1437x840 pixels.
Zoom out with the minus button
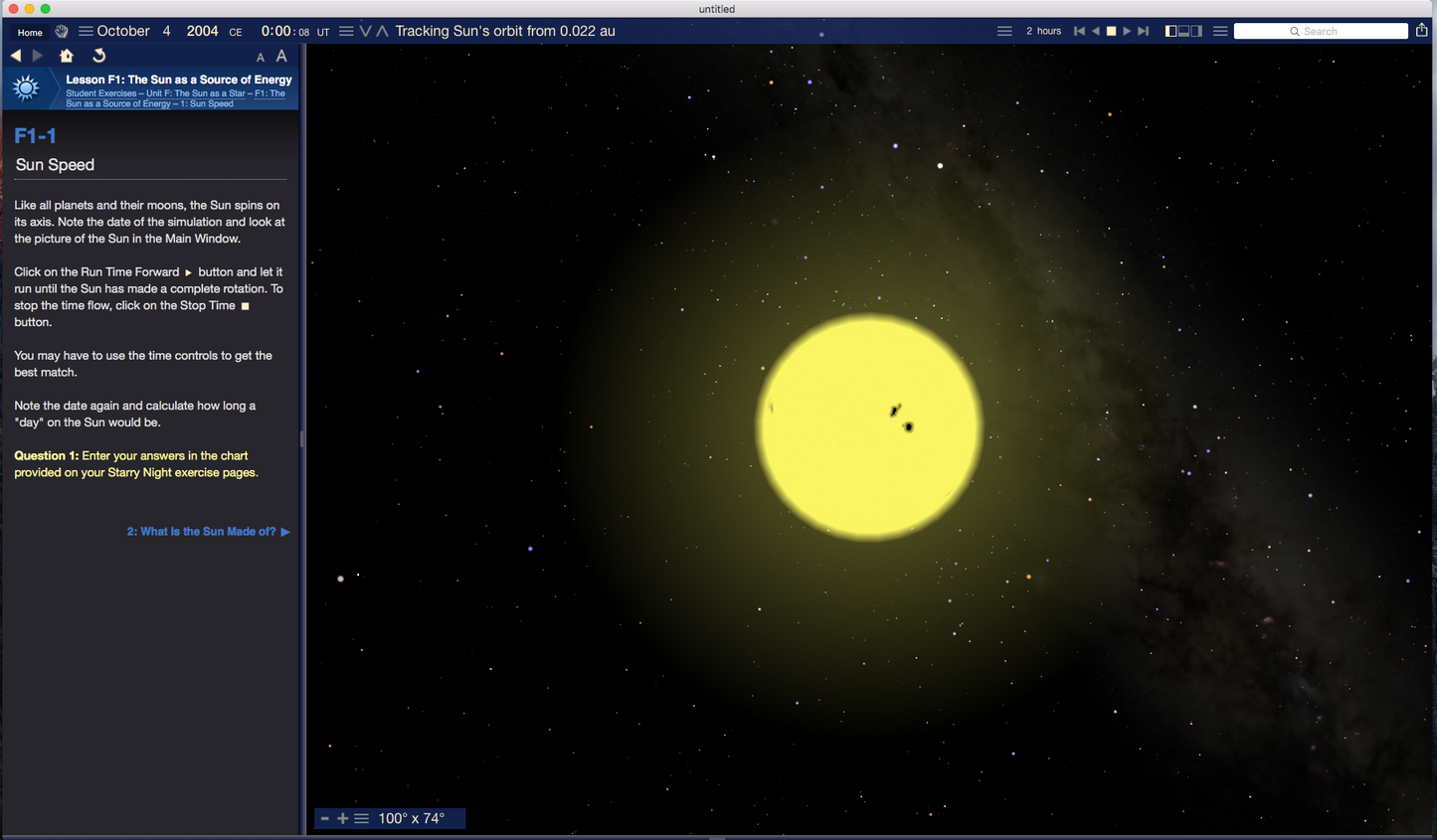324,818
